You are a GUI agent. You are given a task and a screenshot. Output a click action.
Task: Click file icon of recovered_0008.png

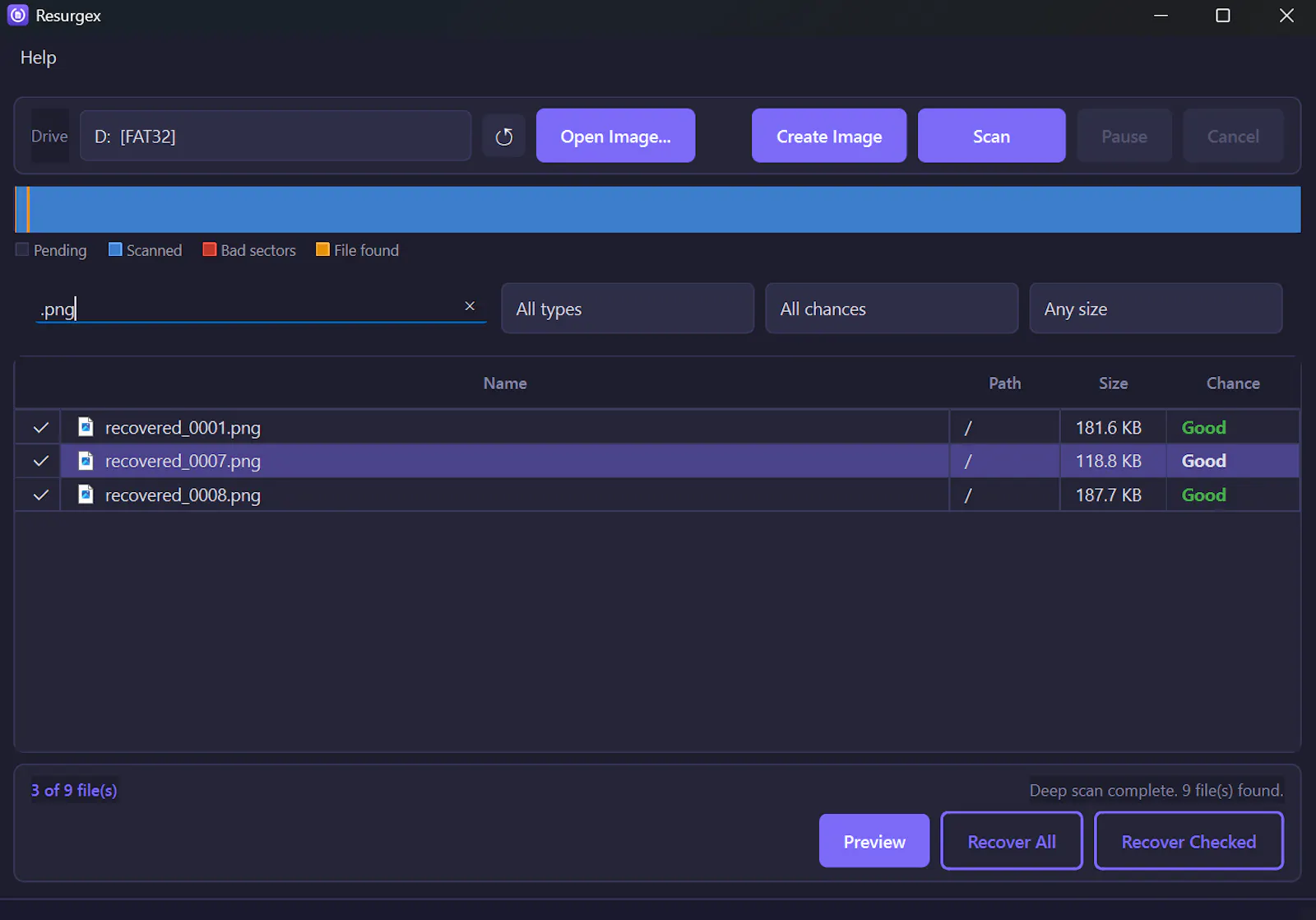[86, 495]
